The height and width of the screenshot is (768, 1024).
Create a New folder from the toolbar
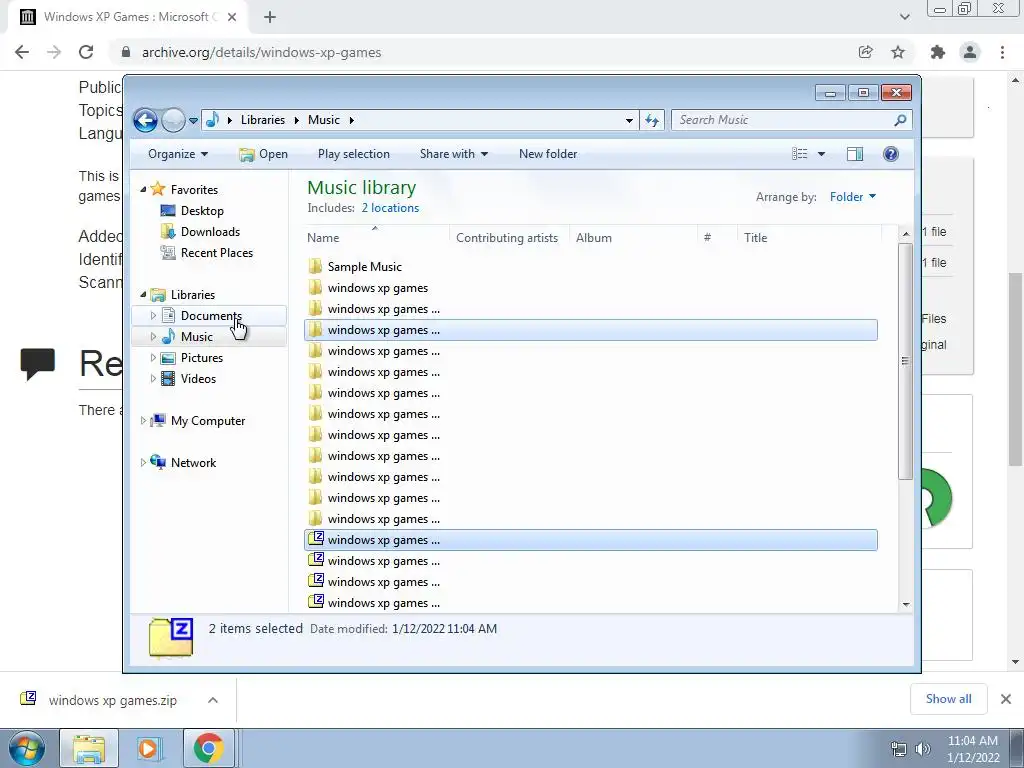click(x=548, y=154)
